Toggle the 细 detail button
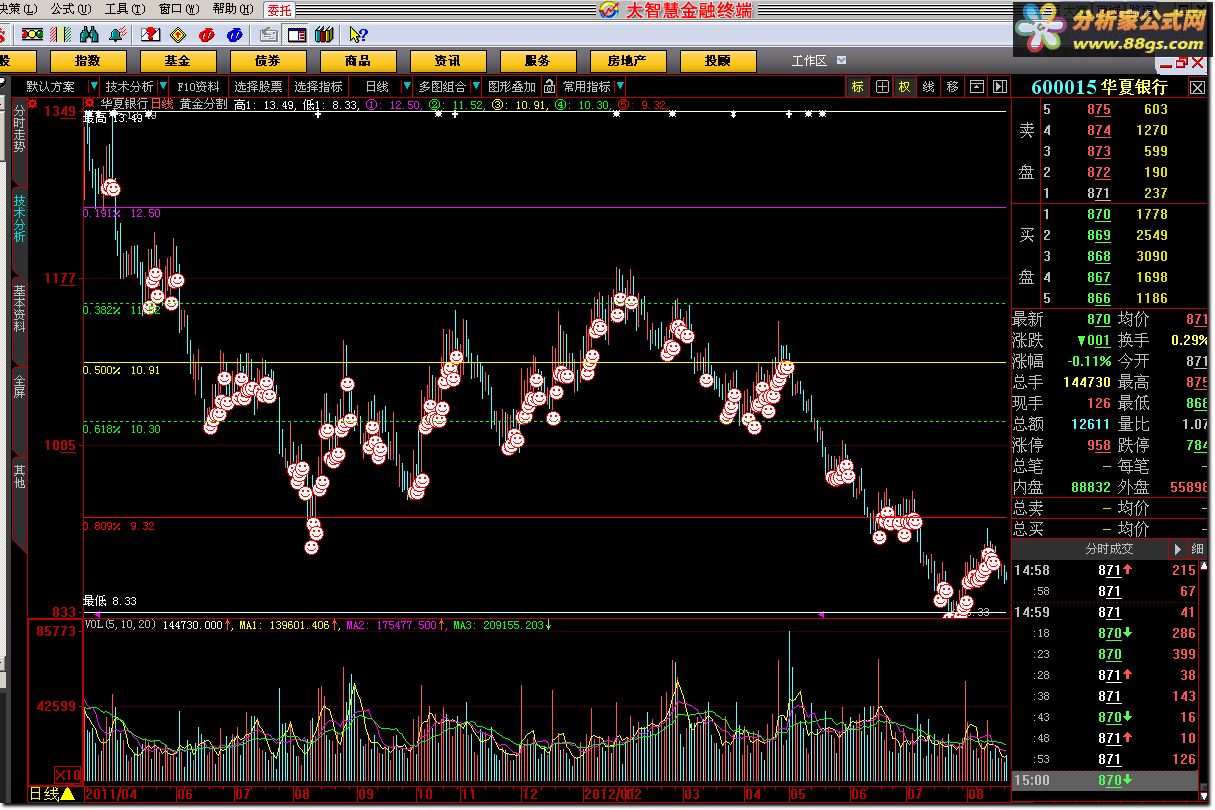The width and height of the screenshot is (1215, 810). 1197,549
